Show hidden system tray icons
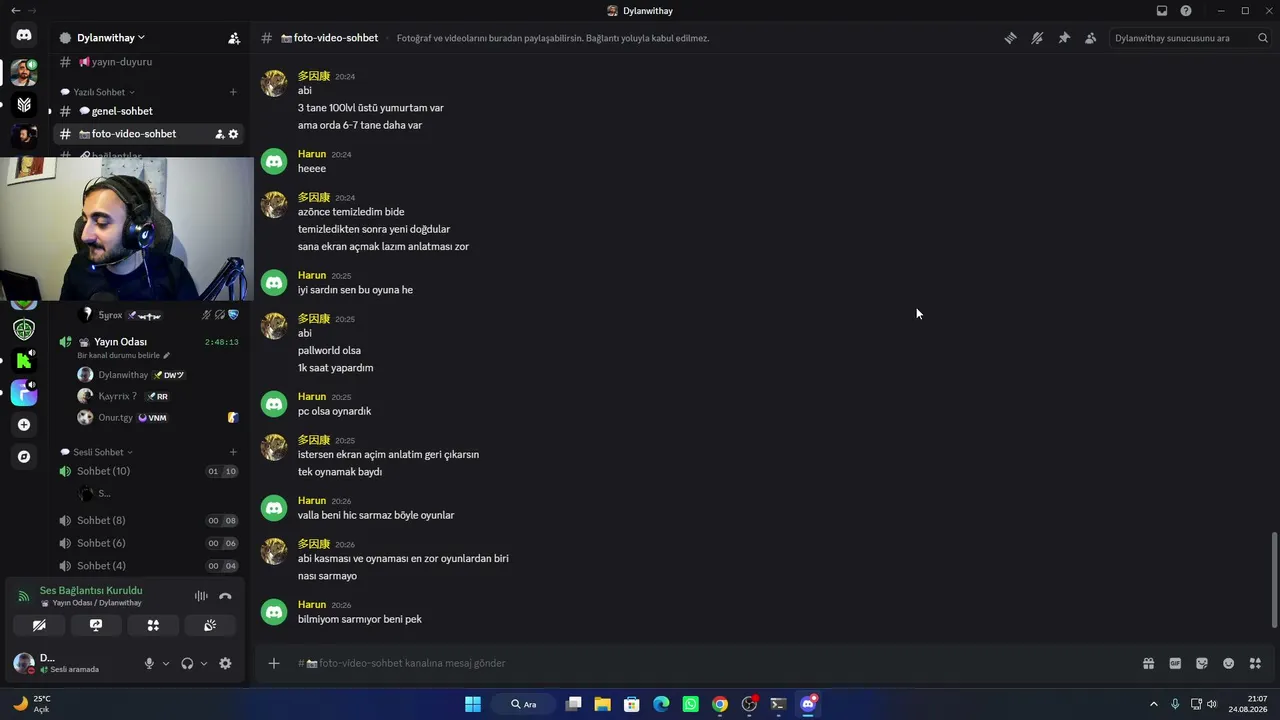This screenshot has height=720, width=1280. (1153, 704)
